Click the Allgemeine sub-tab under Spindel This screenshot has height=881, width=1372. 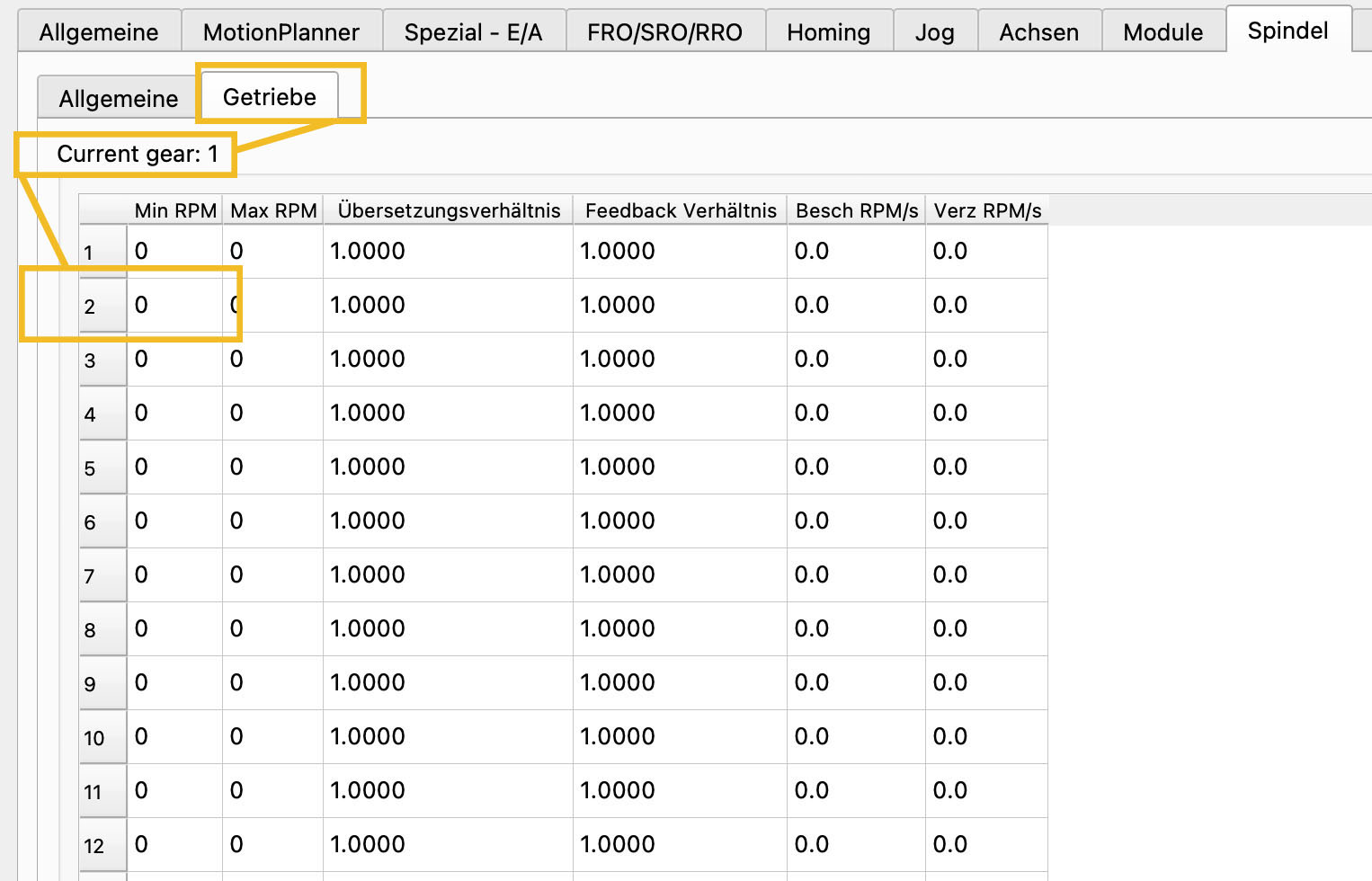(x=118, y=98)
